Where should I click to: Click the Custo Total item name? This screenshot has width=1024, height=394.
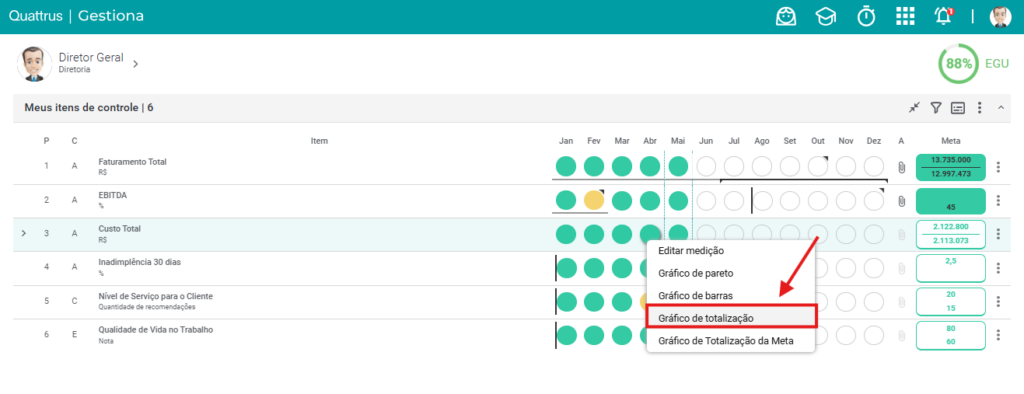tap(120, 229)
